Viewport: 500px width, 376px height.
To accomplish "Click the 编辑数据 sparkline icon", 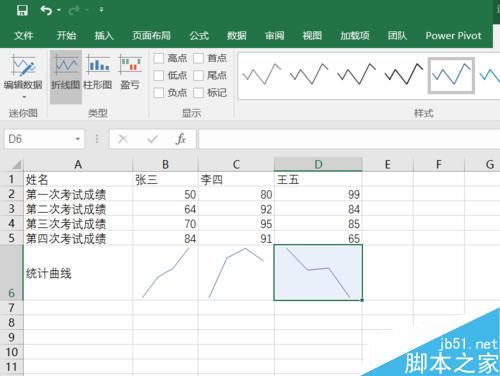I will click(x=23, y=66).
